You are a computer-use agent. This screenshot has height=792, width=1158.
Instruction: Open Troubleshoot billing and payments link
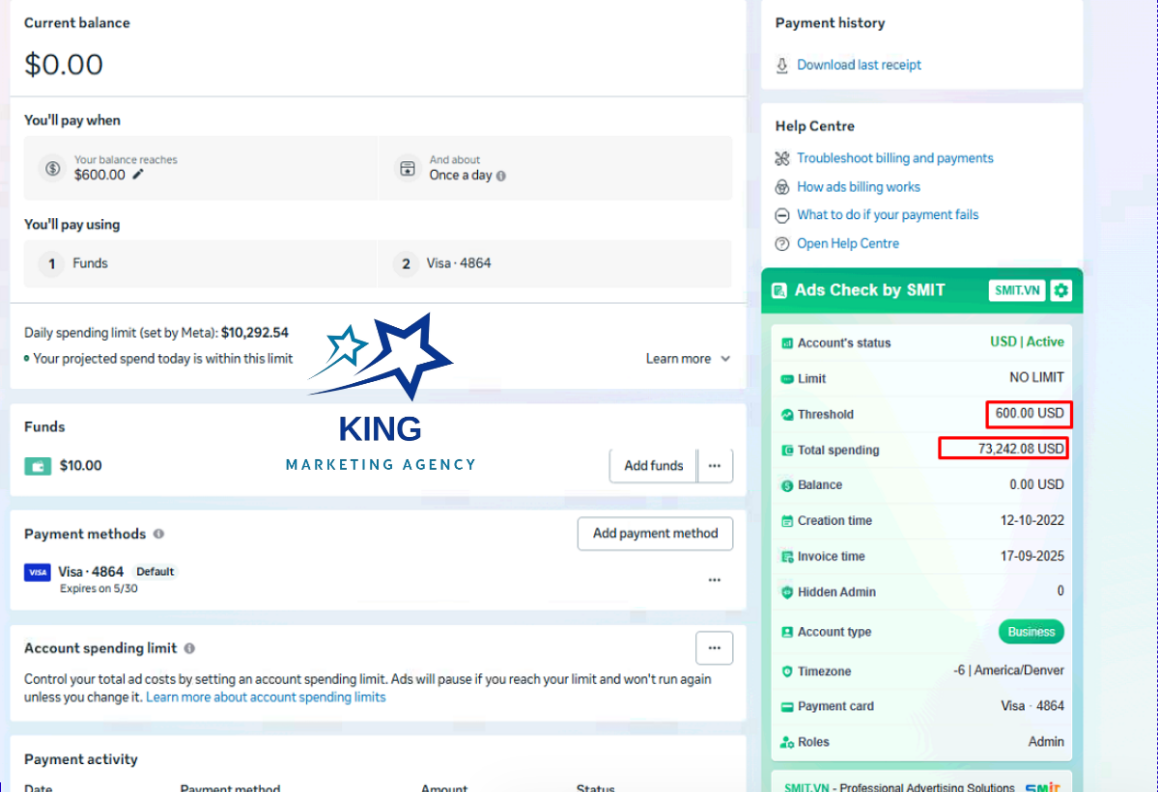click(x=895, y=158)
